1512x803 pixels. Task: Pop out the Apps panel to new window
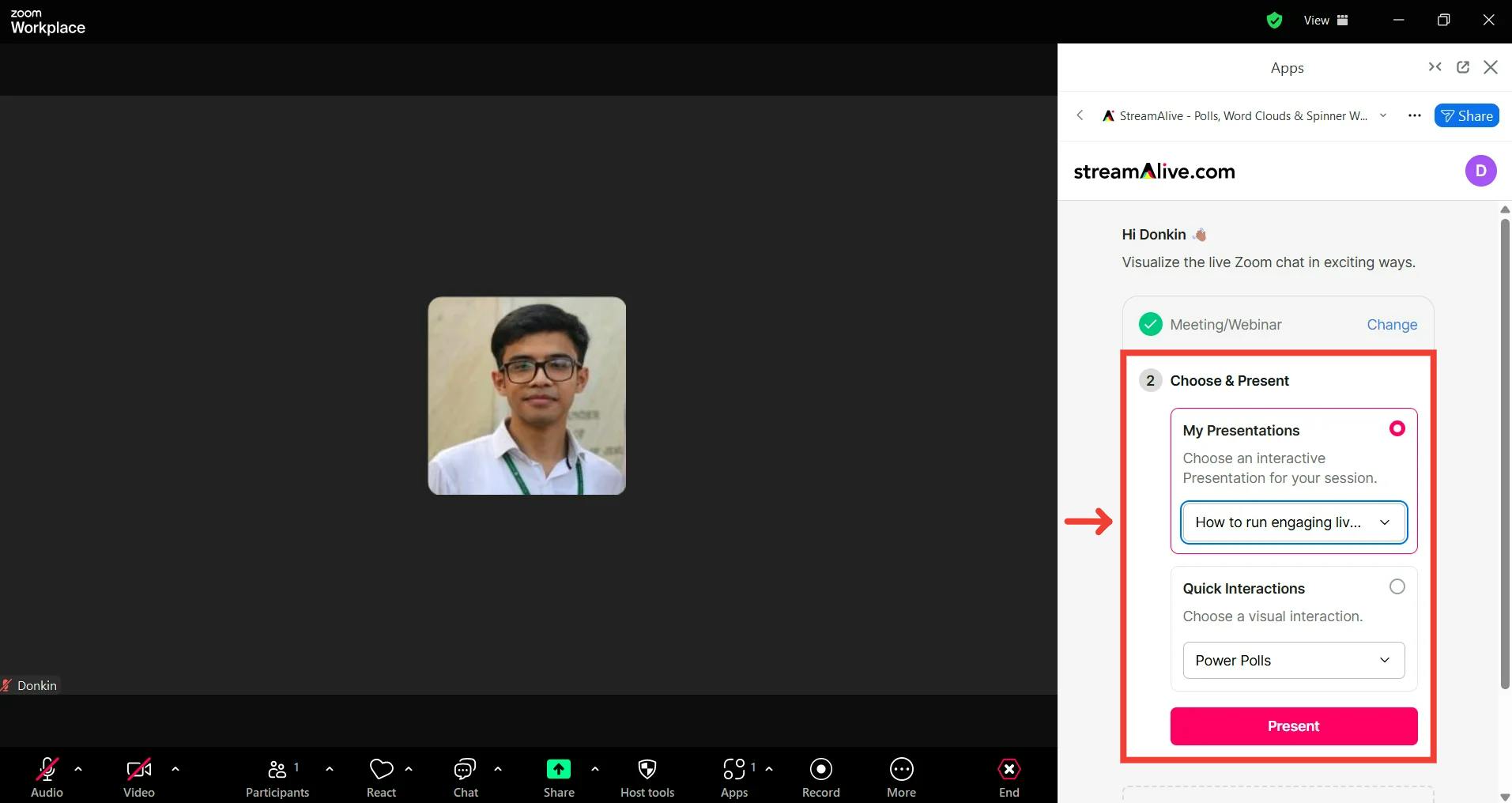(1463, 67)
